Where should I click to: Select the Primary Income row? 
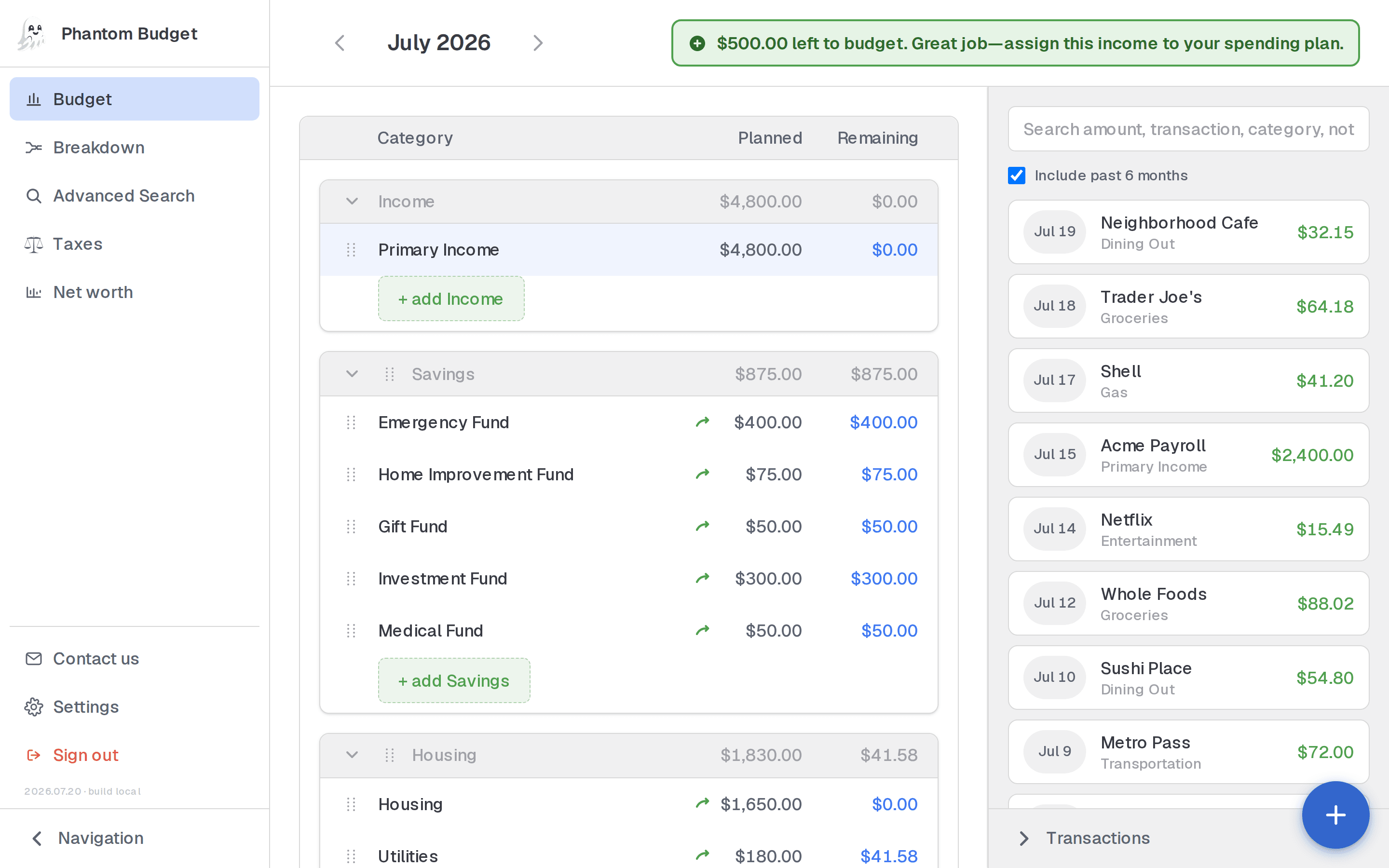click(x=628, y=250)
